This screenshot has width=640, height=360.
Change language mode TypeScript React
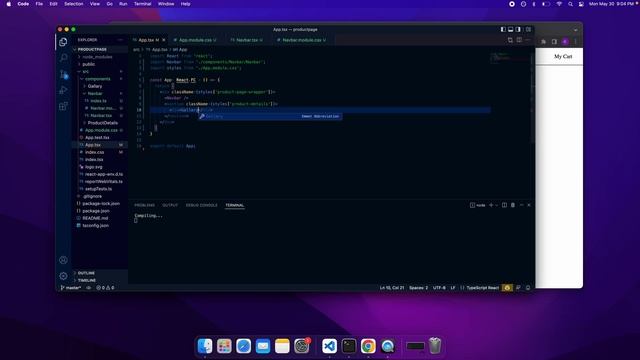(482, 288)
